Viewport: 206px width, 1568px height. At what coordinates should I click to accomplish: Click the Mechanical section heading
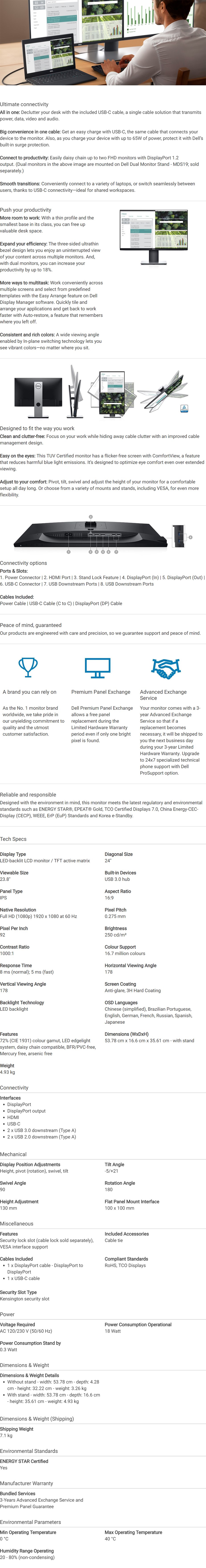pyautogui.click(x=13, y=1154)
